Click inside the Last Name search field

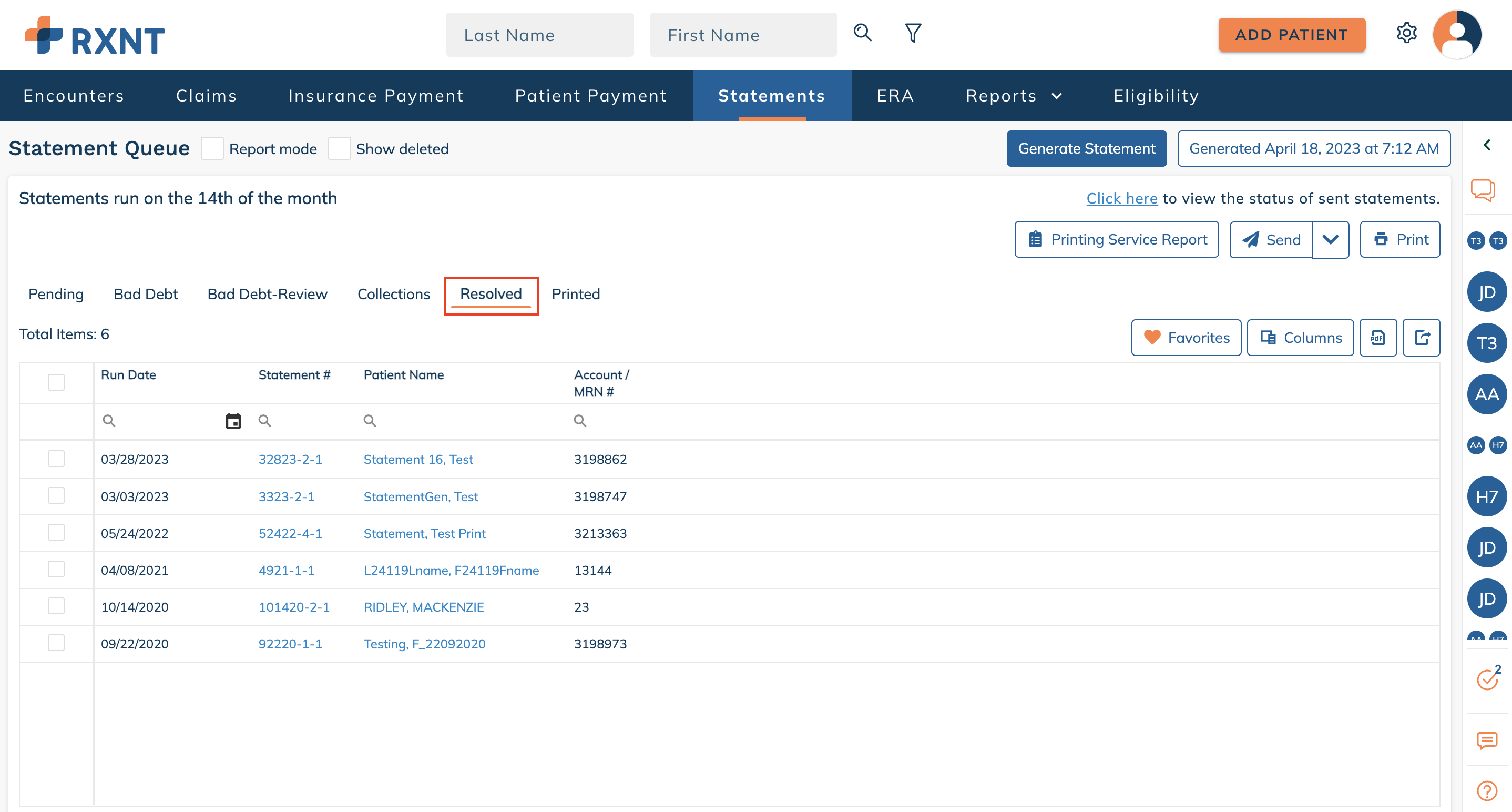(x=539, y=35)
